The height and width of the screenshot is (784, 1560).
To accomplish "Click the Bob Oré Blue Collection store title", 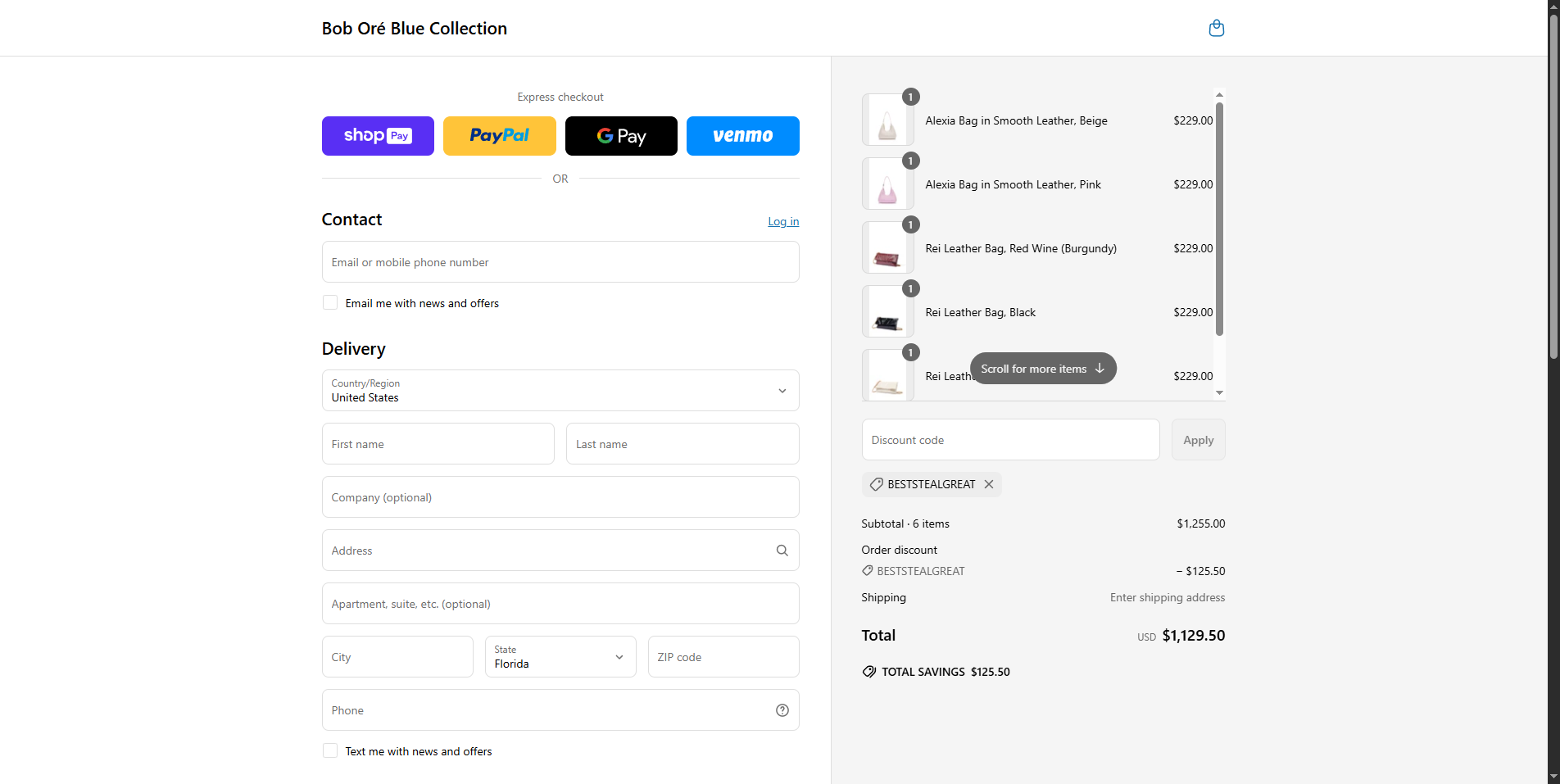I will click(x=415, y=29).
